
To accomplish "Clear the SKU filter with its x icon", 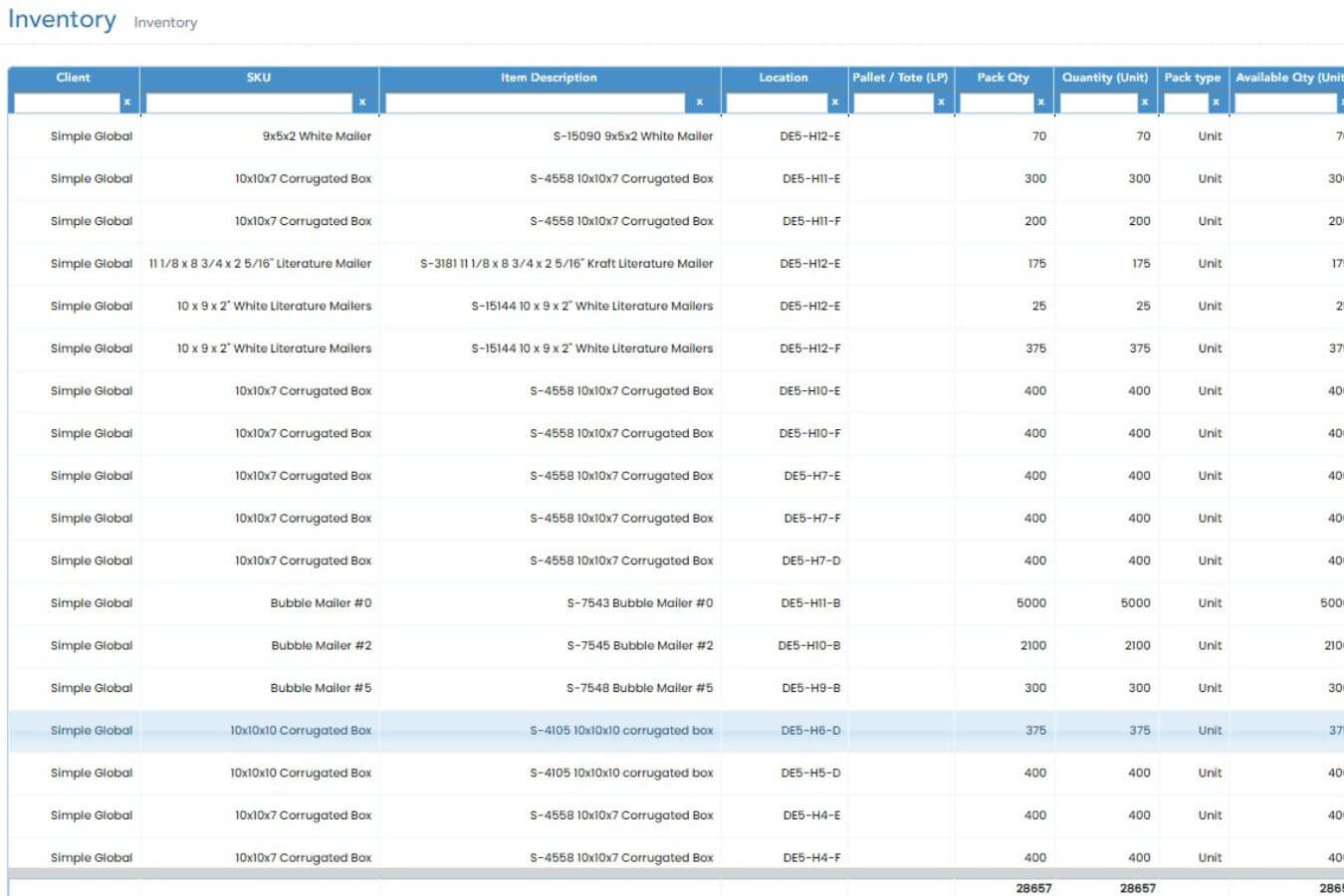I will coord(361,102).
